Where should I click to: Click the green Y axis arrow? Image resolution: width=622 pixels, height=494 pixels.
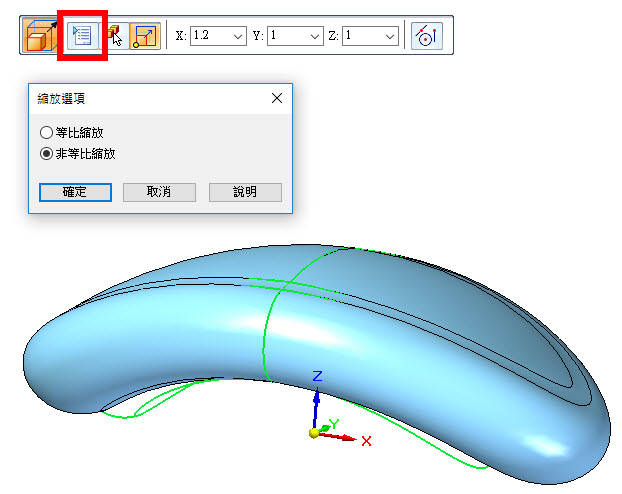coord(324,429)
